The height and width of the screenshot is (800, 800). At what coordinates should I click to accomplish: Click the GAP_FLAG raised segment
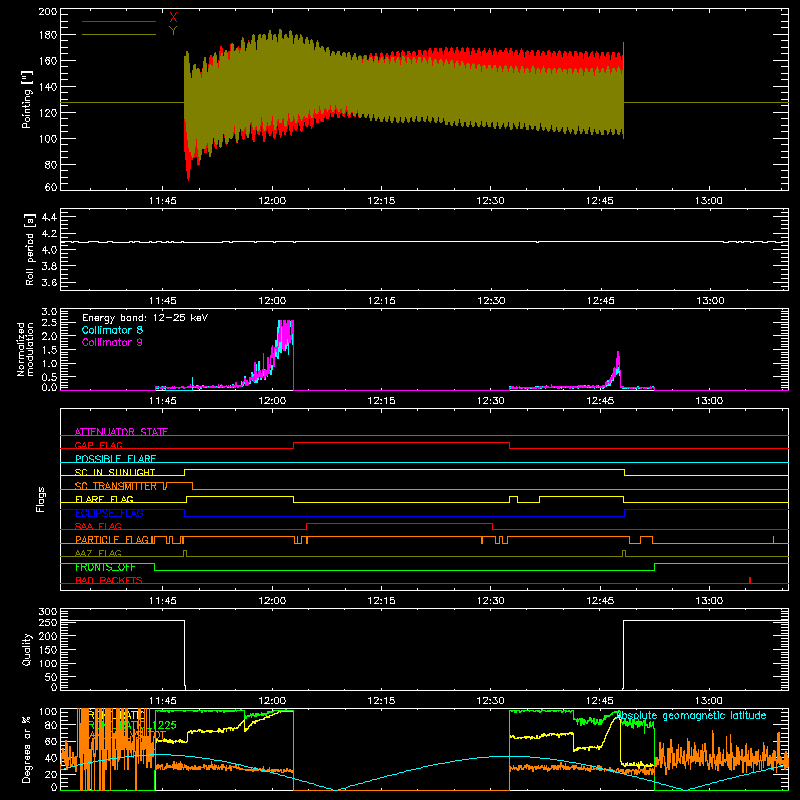402,442
